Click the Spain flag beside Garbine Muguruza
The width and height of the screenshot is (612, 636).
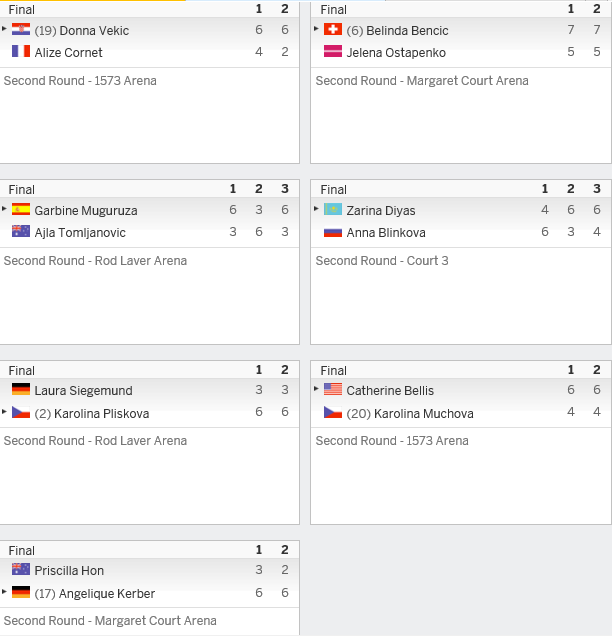[x=21, y=209]
